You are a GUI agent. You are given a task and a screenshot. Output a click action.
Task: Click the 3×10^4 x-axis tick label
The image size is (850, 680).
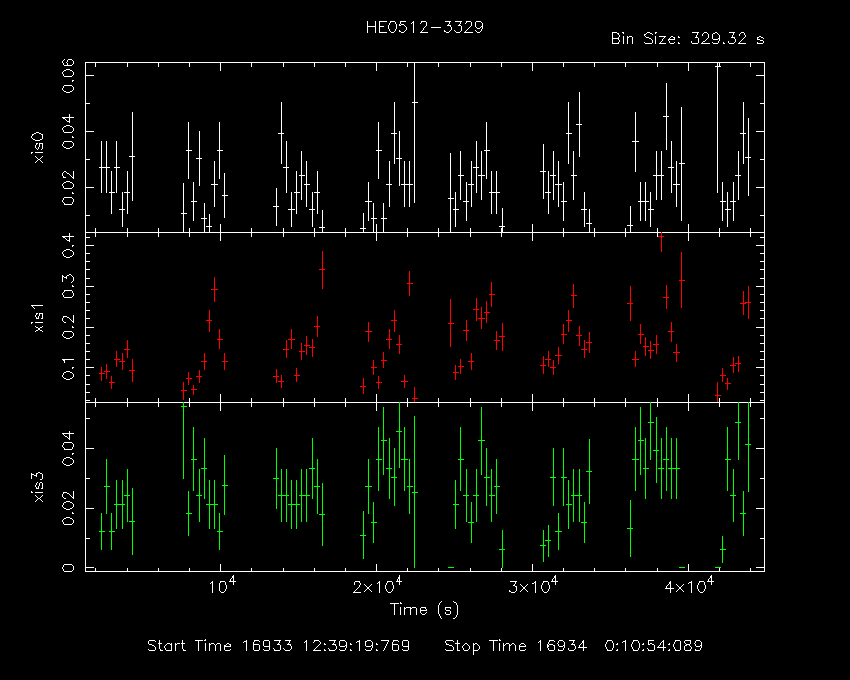pos(533,586)
